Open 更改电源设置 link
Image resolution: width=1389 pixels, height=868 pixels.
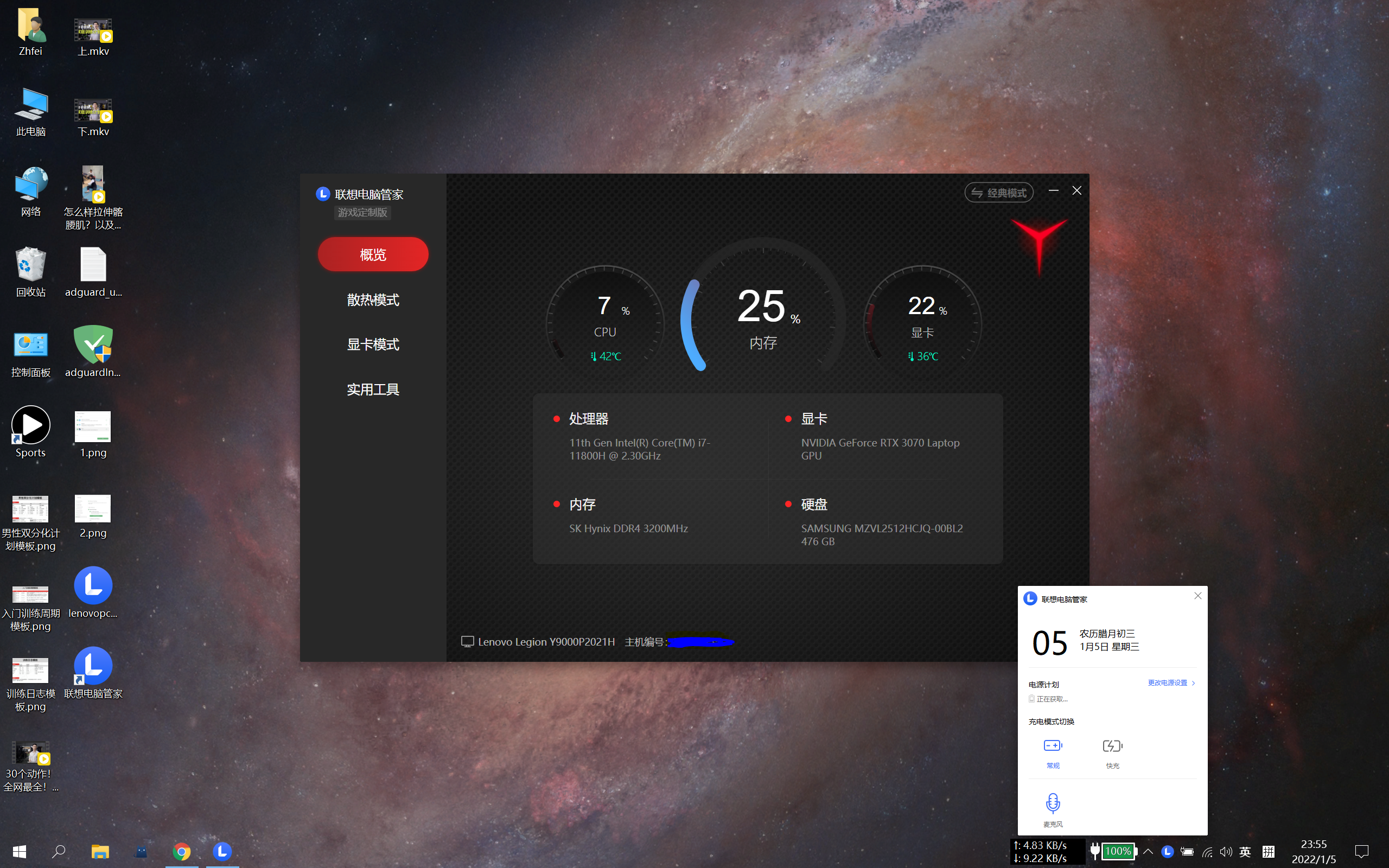(x=1171, y=683)
